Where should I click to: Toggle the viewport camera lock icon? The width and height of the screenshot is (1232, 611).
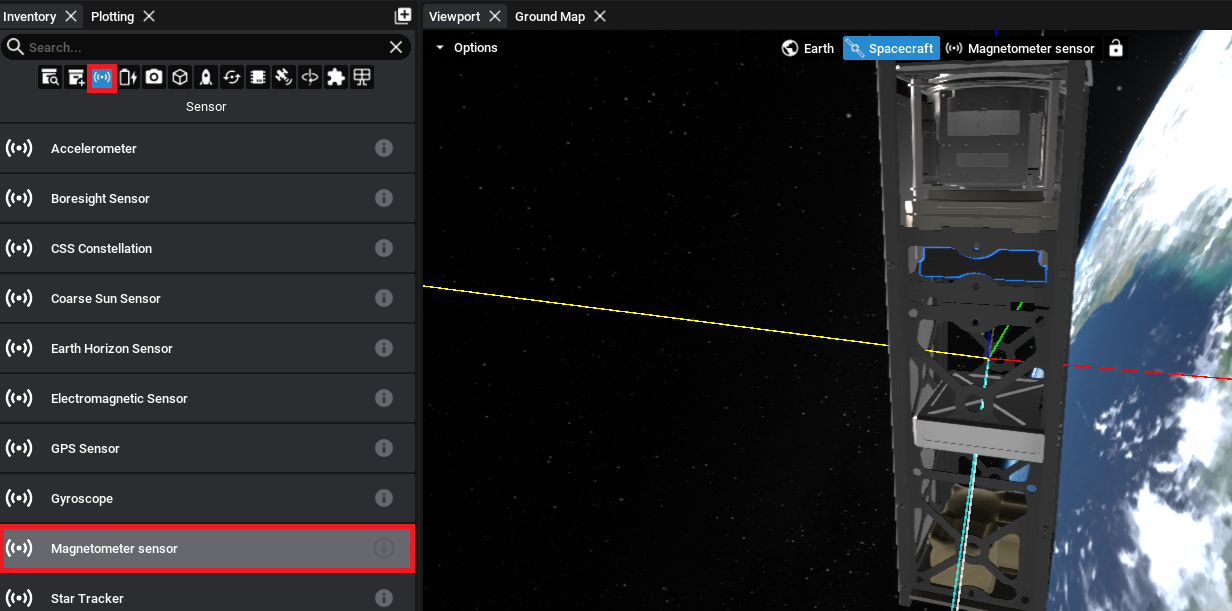tap(1116, 48)
